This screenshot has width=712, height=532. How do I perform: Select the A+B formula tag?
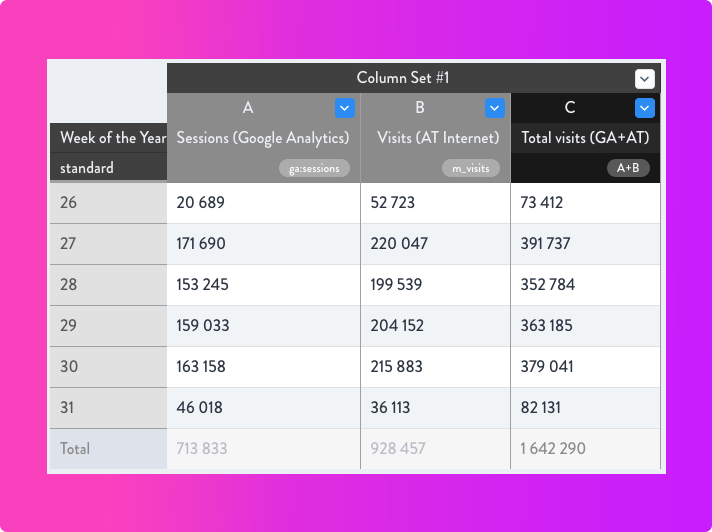click(628, 168)
